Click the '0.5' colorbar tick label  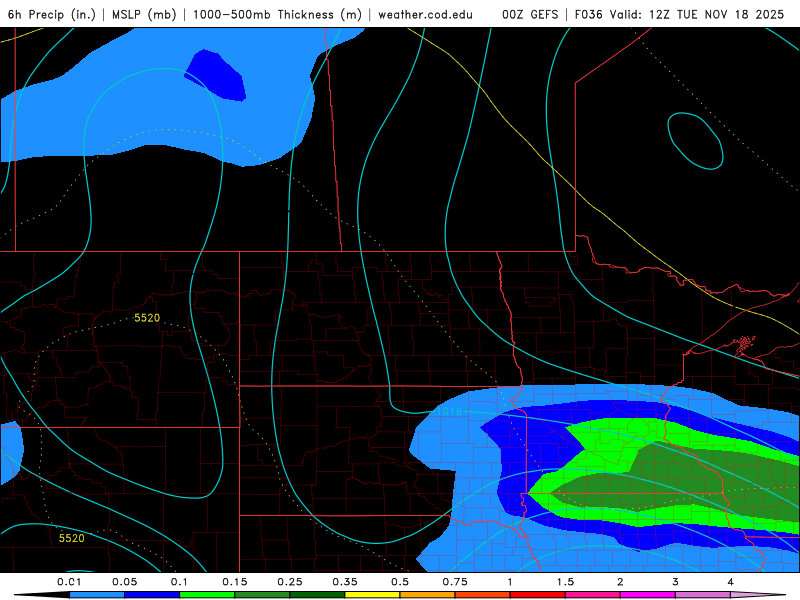[x=400, y=582]
